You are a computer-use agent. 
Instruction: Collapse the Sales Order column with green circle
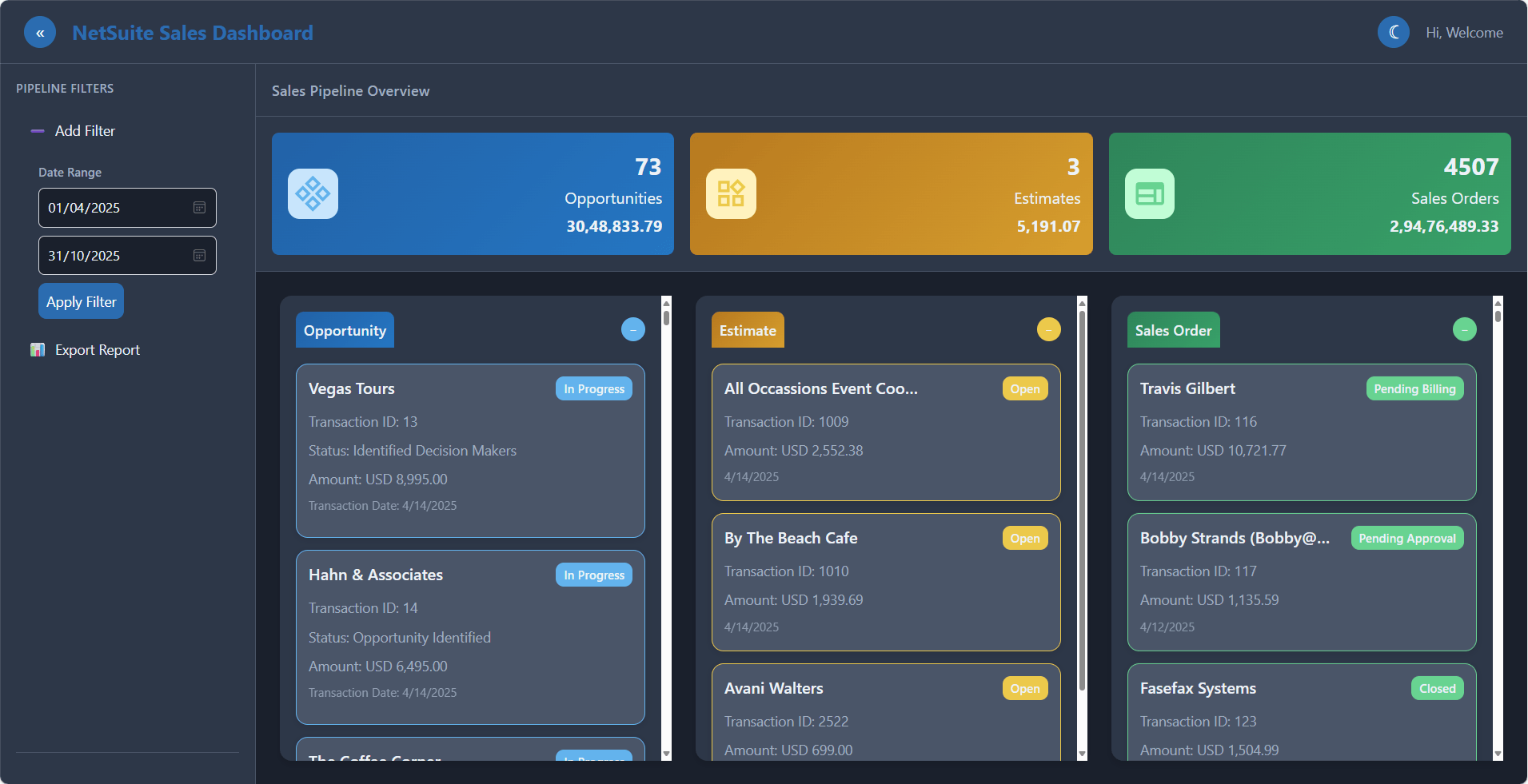coord(1464,329)
